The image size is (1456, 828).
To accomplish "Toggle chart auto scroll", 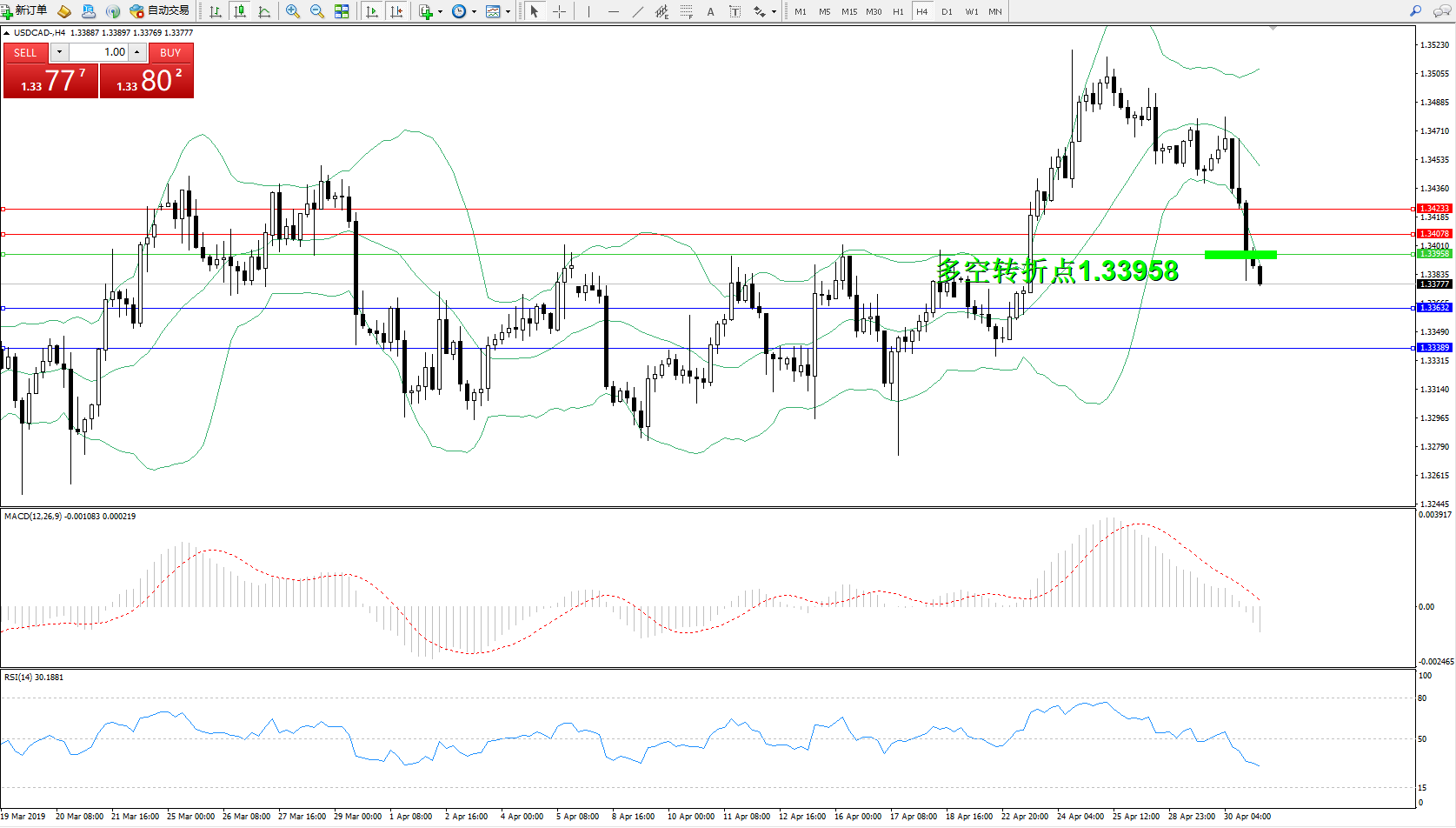I will point(372,11).
